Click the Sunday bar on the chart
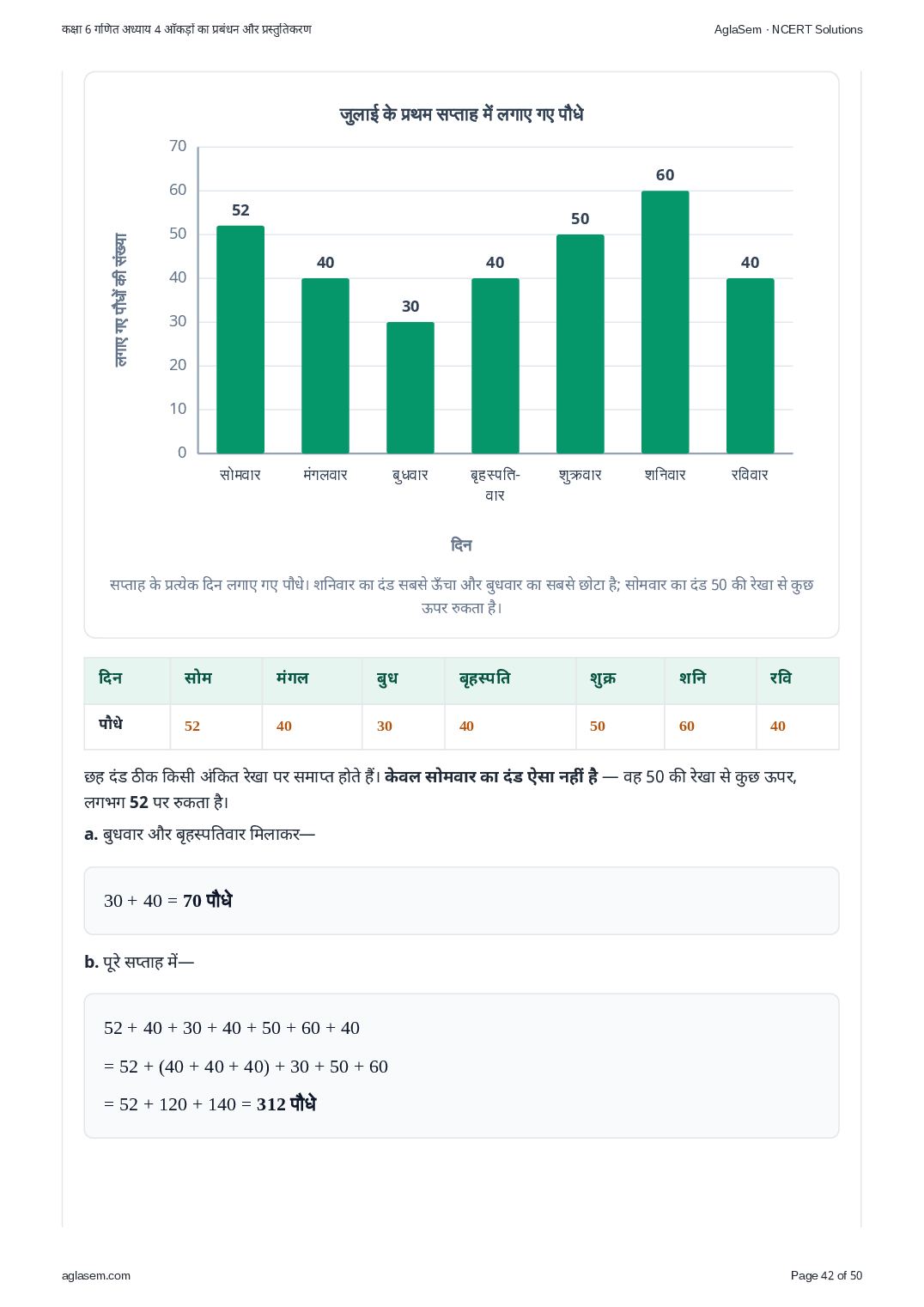The width and height of the screenshot is (924, 1307). [750, 366]
